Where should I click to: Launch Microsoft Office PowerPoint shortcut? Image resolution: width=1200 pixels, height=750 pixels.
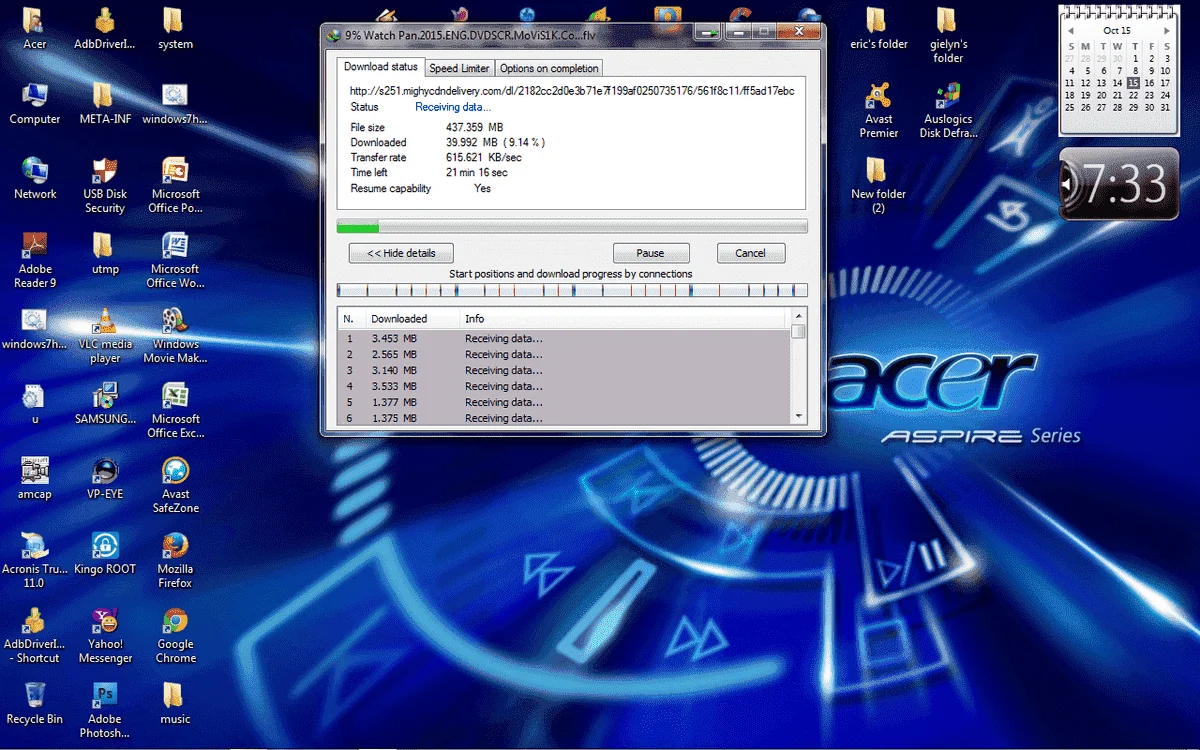click(175, 186)
